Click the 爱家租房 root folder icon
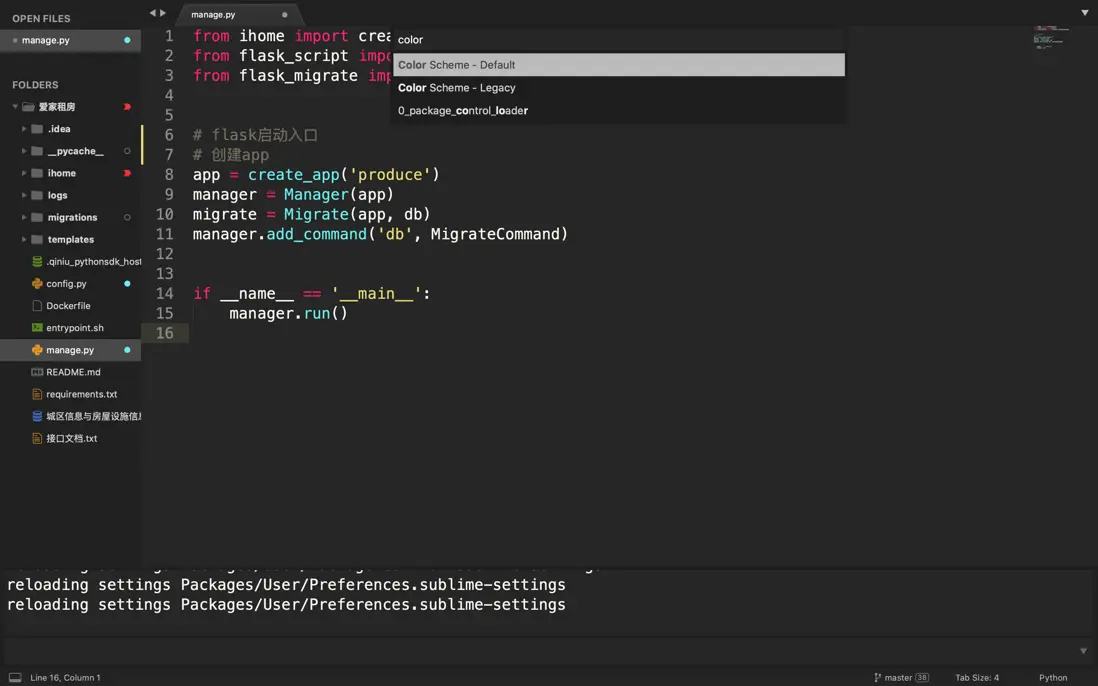The width and height of the screenshot is (1098, 686). 28,107
